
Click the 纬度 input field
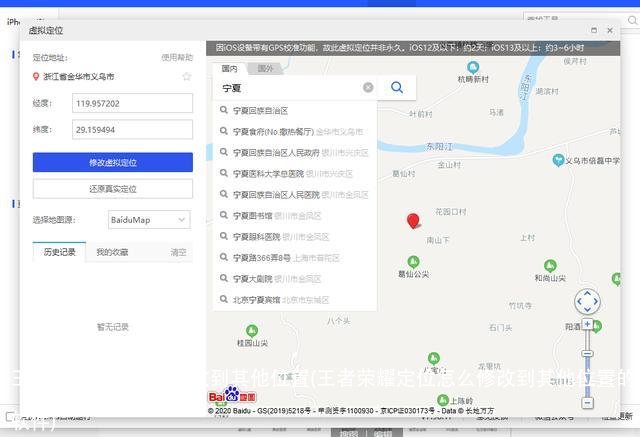pyautogui.click(x=132, y=130)
